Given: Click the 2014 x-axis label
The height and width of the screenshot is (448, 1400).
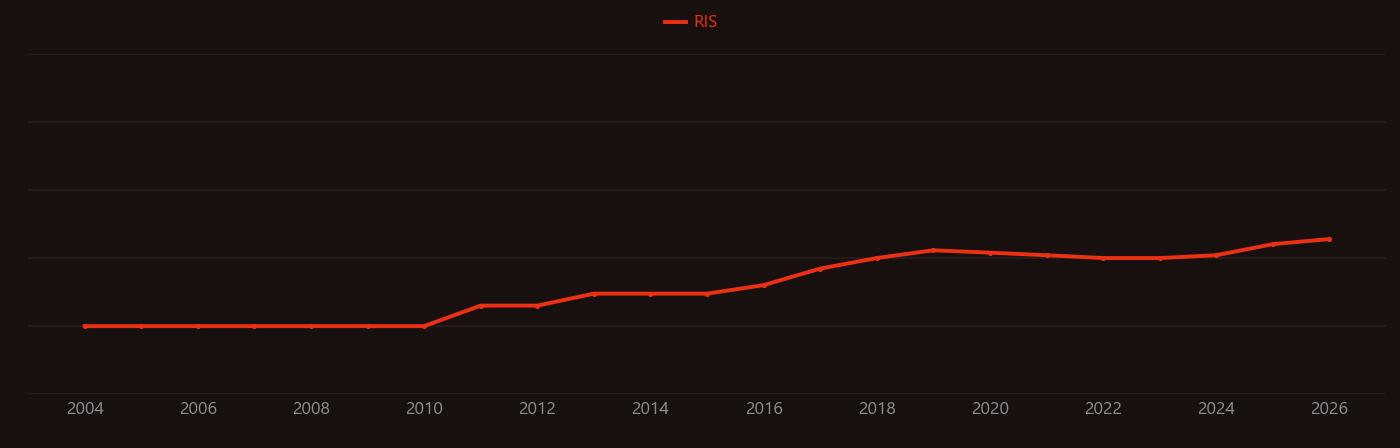Looking at the screenshot, I should click(x=650, y=409).
